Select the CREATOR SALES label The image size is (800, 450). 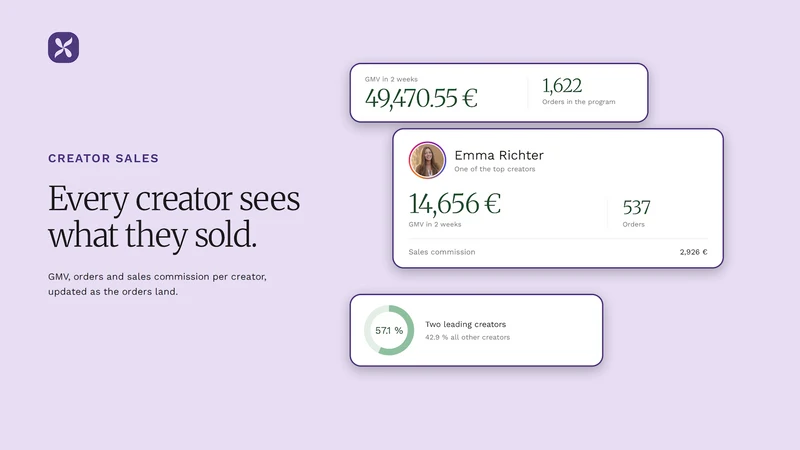pos(104,158)
